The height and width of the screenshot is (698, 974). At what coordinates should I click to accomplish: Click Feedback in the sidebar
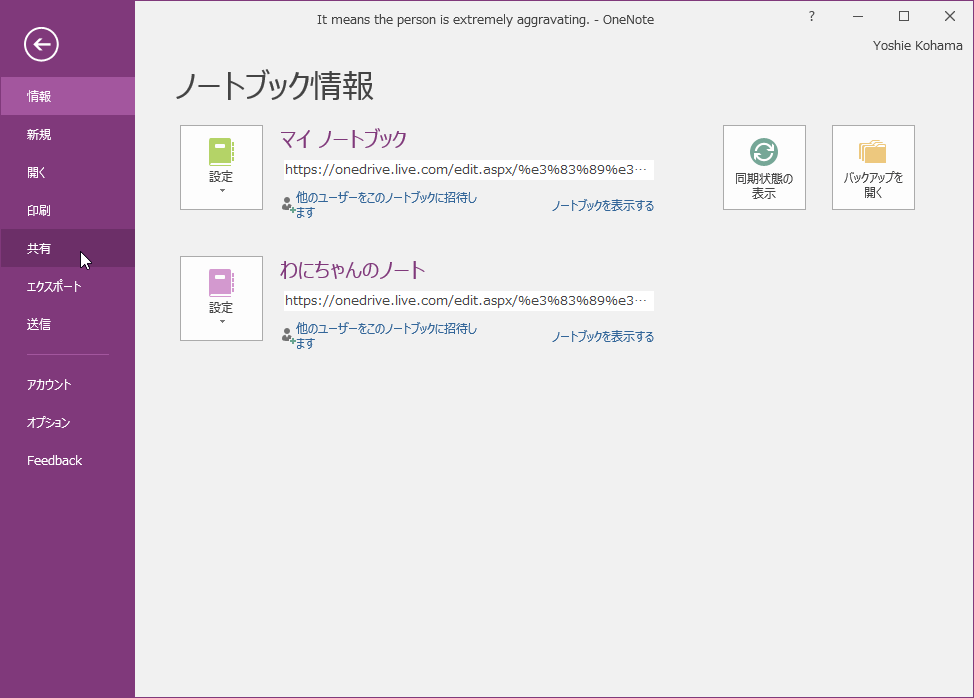tap(68, 460)
